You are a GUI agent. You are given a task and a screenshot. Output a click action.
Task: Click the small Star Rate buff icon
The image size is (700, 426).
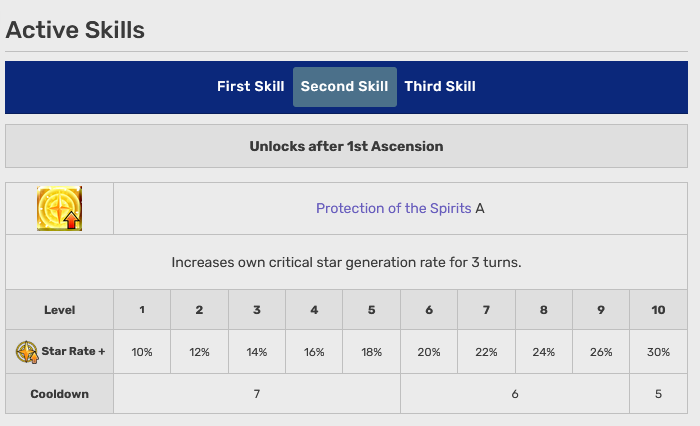27,352
